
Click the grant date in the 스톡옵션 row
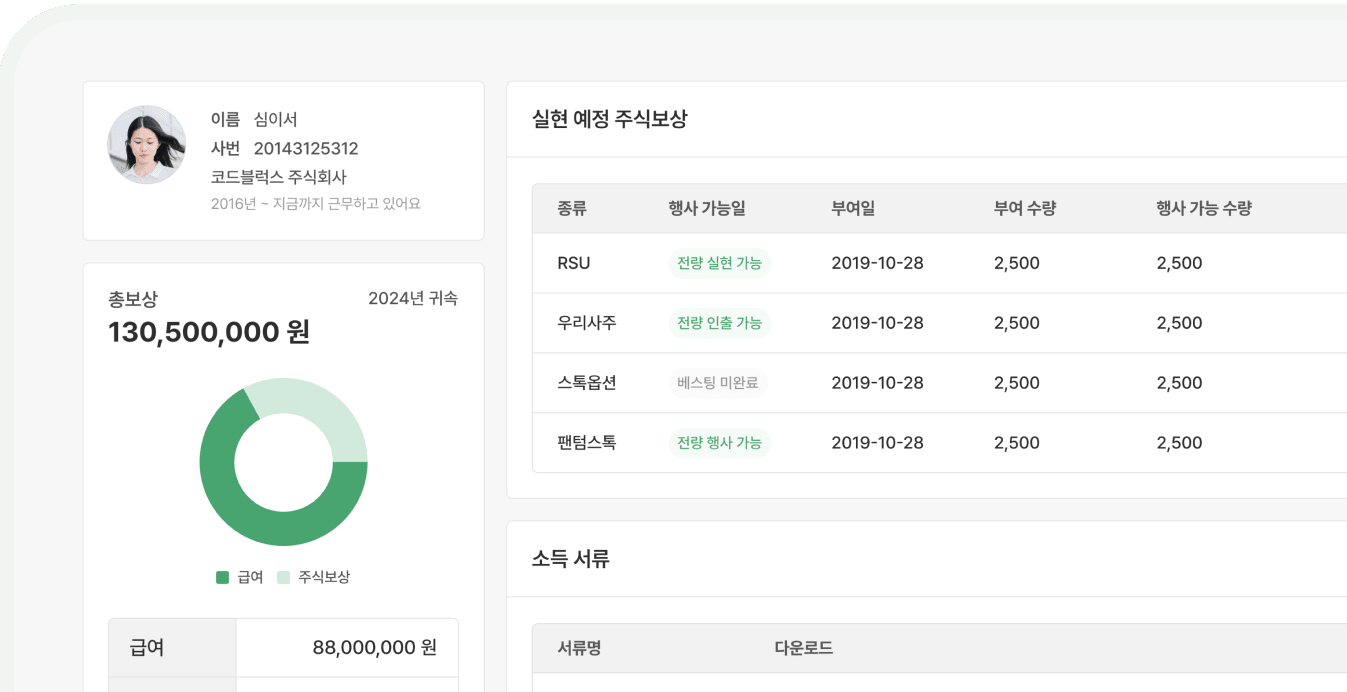(x=878, y=383)
